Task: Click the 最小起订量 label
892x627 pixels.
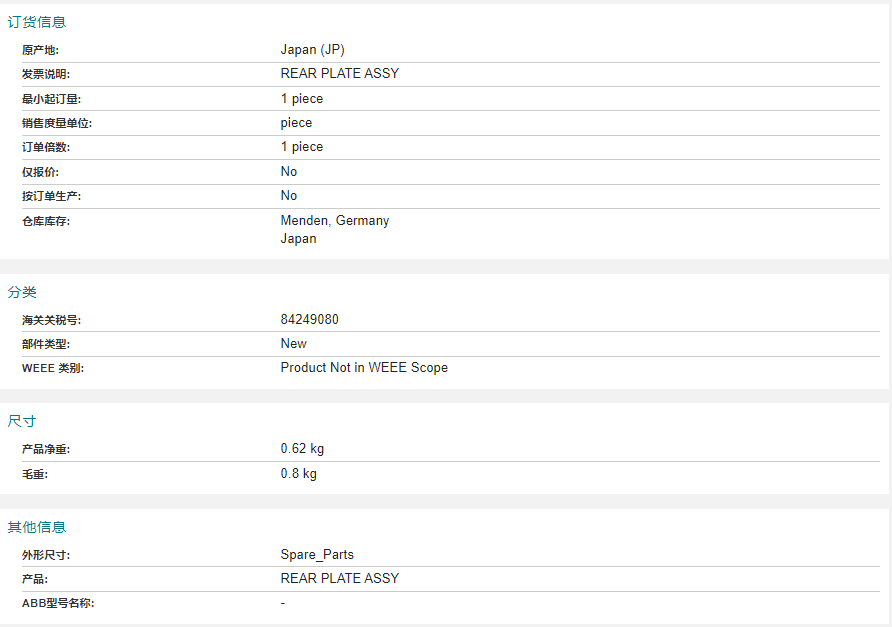Action: pos(51,99)
